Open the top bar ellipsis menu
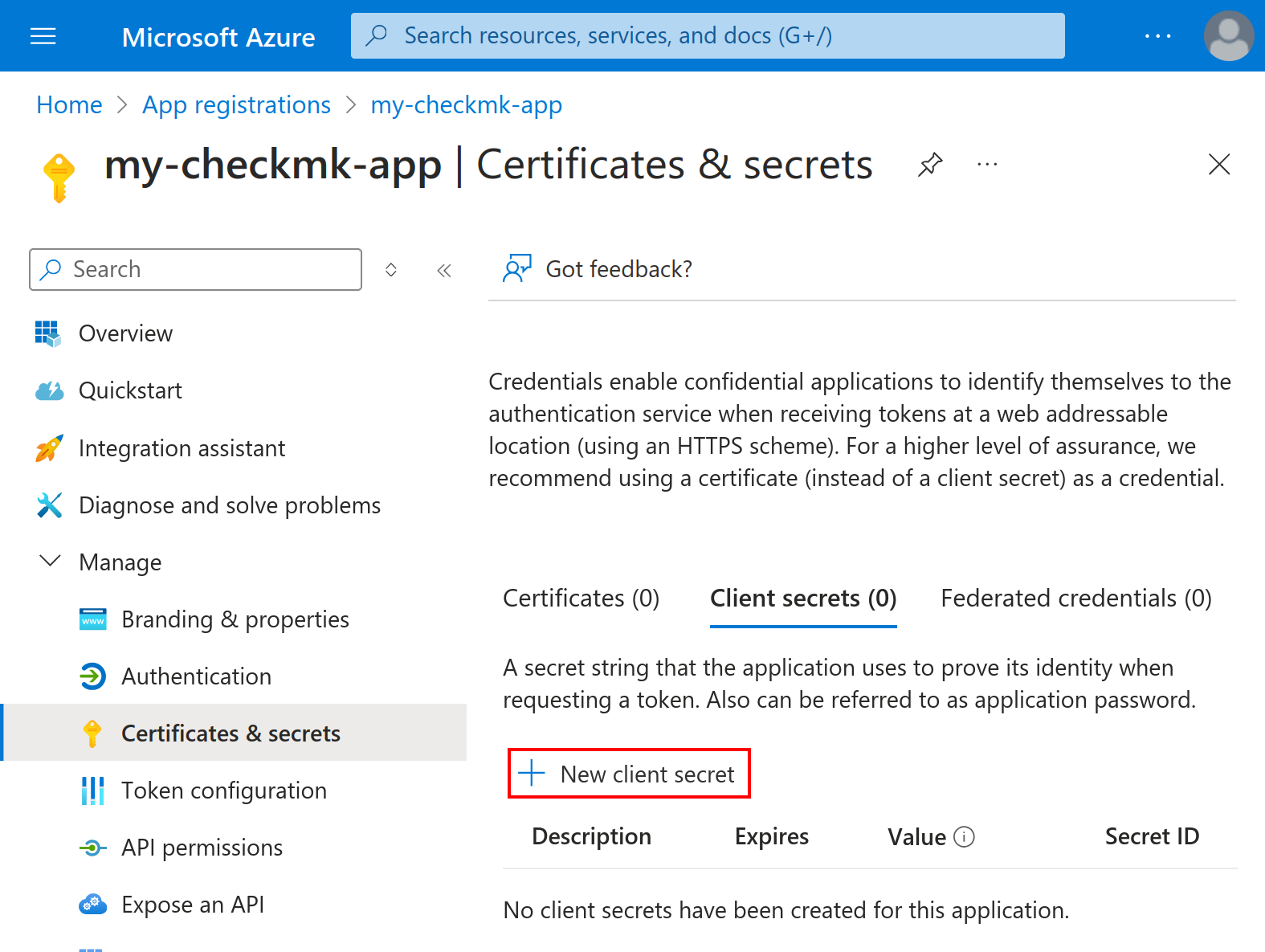 click(1157, 36)
